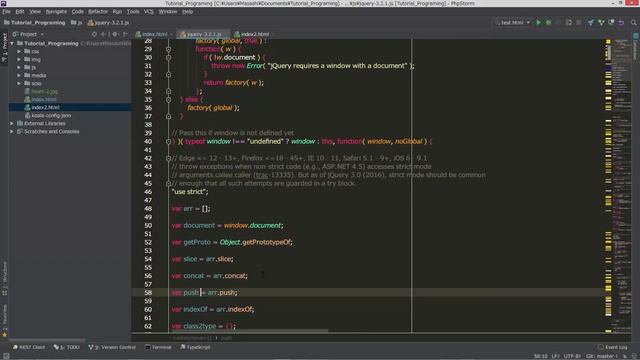Expand the img folder

pos(19,60)
